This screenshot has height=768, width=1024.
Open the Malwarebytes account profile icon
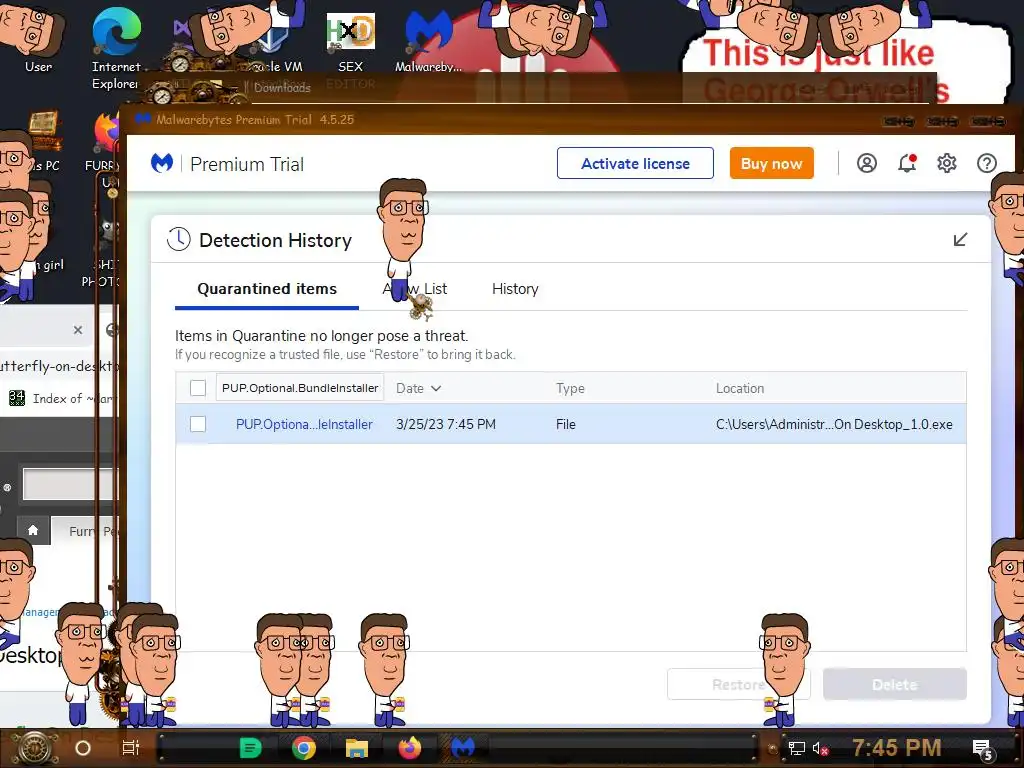[867, 163]
